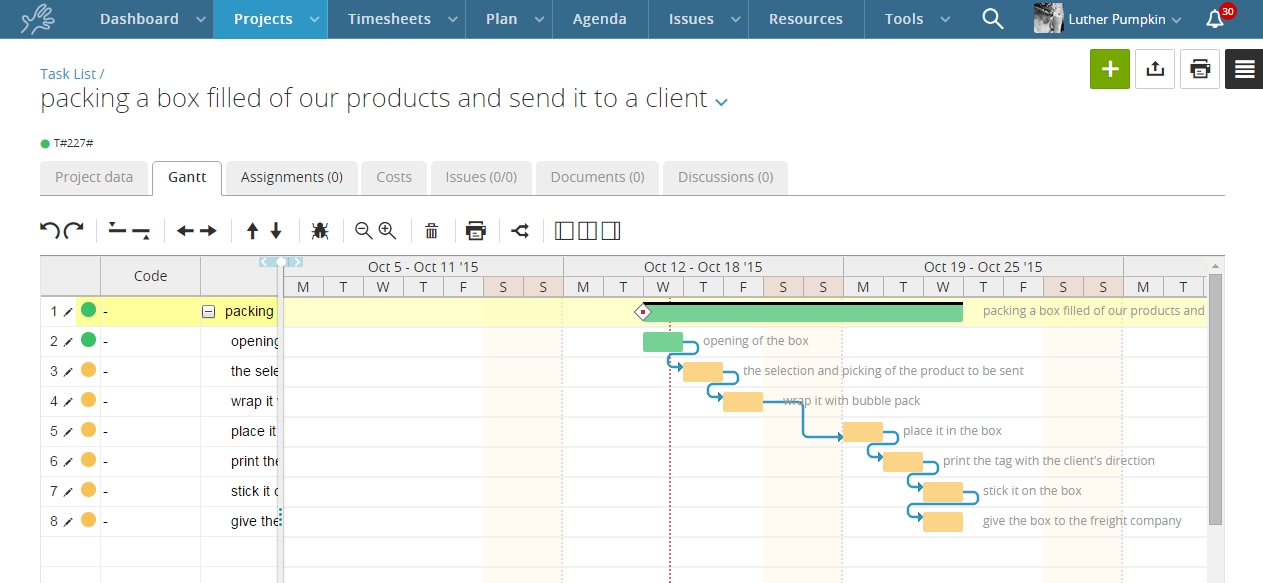
Task: Open the Assignments (0) tab
Action: tap(292, 177)
